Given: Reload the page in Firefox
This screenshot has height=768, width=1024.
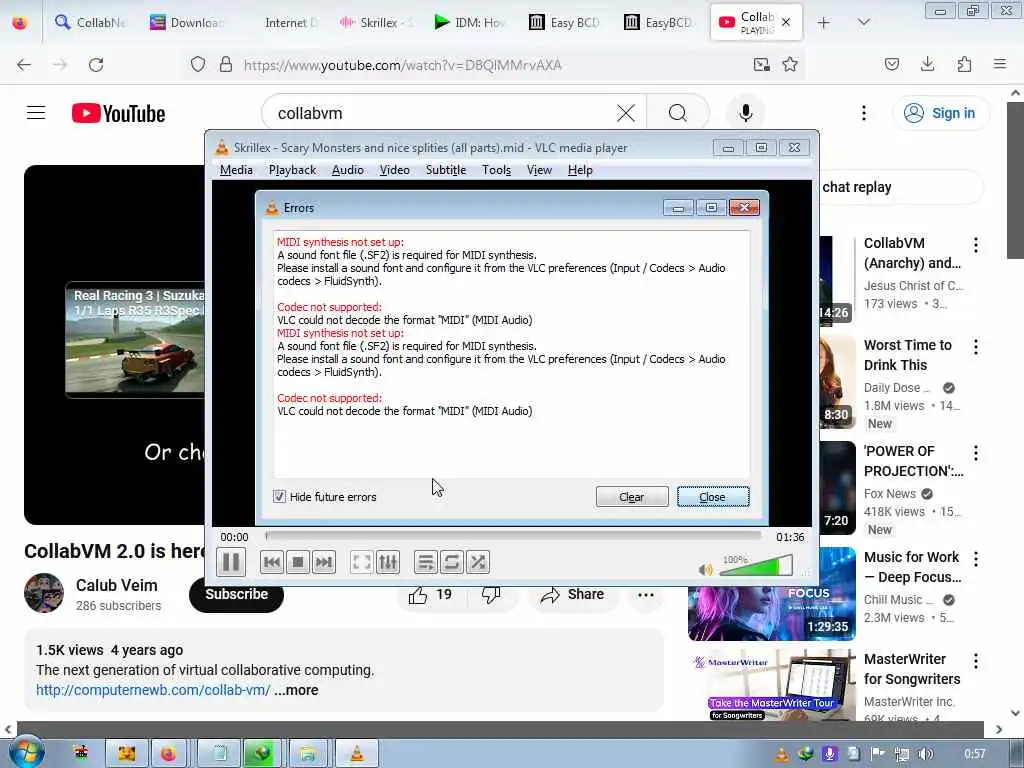Looking at the screenshot, I should 96,64.
